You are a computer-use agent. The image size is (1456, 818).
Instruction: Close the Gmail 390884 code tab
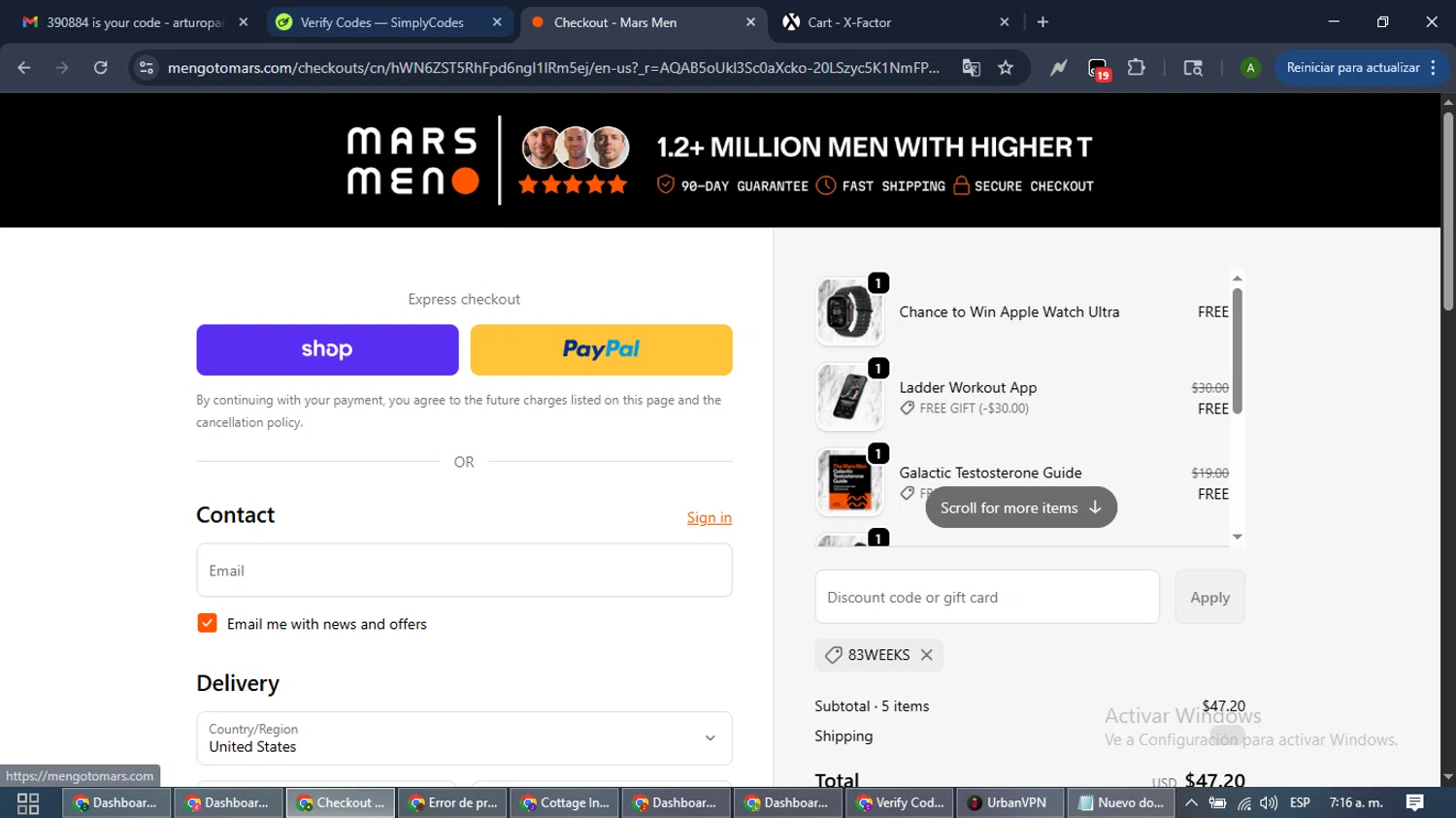pos(244,22)
